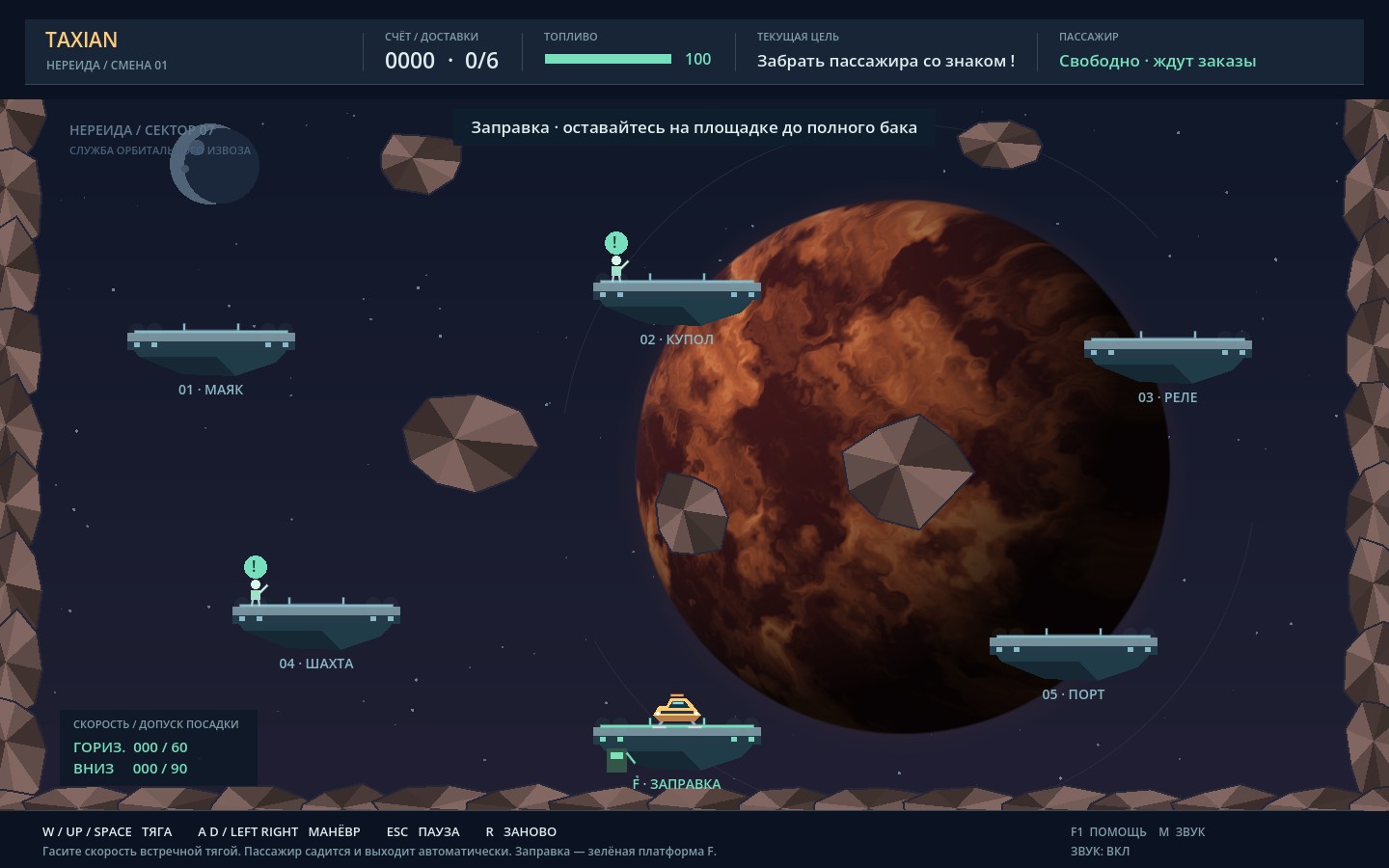Click the small asteroid on the planet's left edge
This screenshot has height=868, width=1389.
point(692,513)
